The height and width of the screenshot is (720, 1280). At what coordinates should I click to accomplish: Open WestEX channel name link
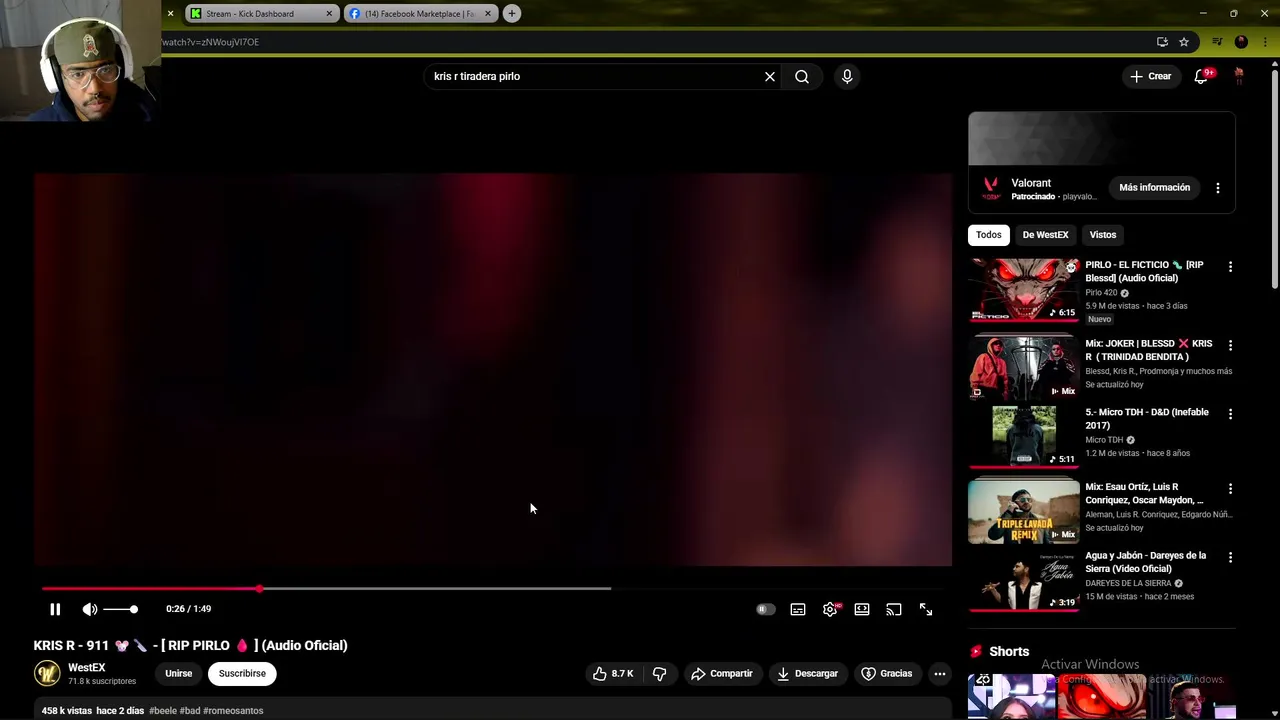pos(86,667)
